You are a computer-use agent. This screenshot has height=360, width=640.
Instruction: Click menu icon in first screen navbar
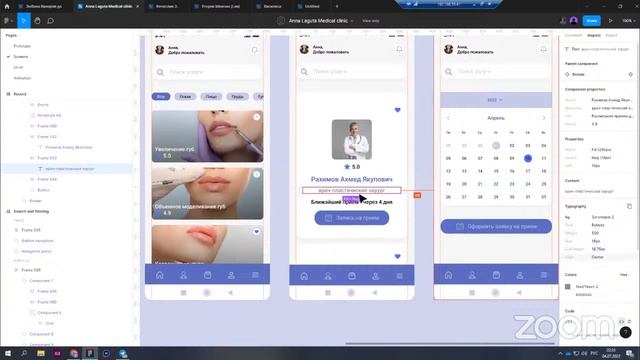point(255,275)
